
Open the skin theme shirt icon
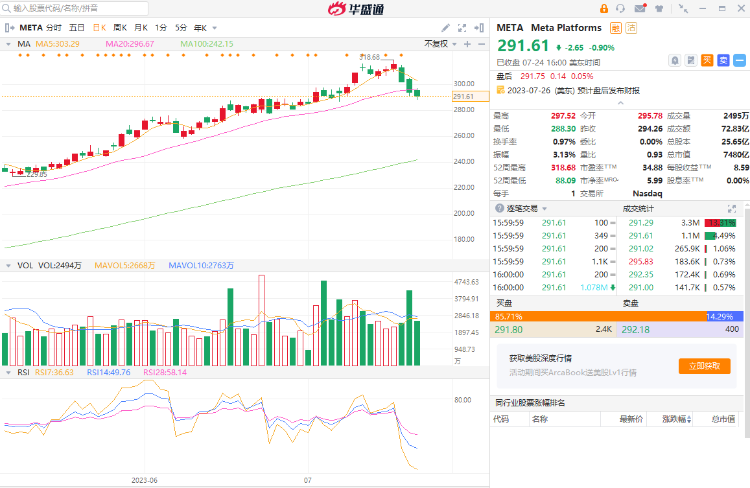tap(659, 9)
